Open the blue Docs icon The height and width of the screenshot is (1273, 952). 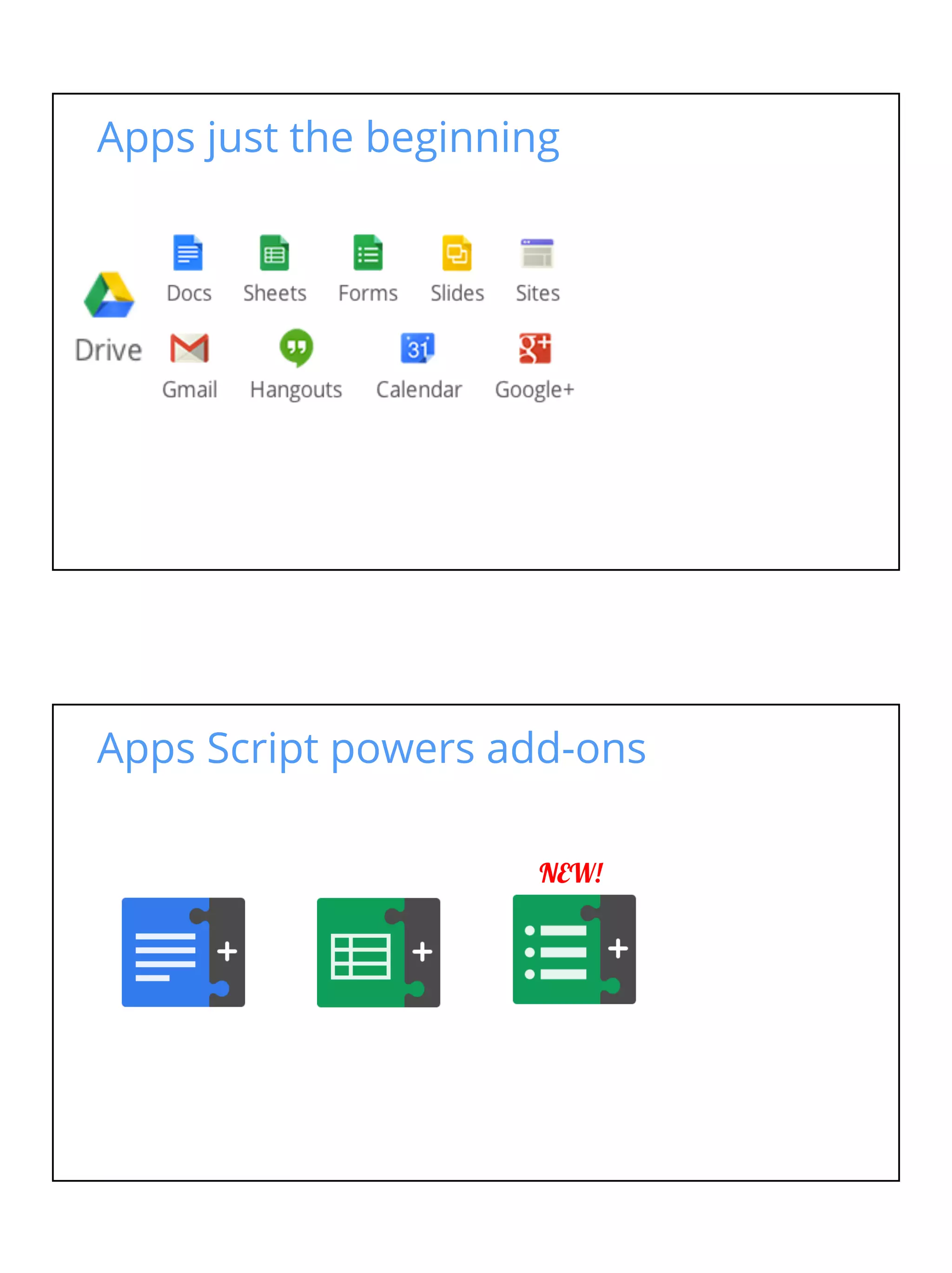(188, 252)
